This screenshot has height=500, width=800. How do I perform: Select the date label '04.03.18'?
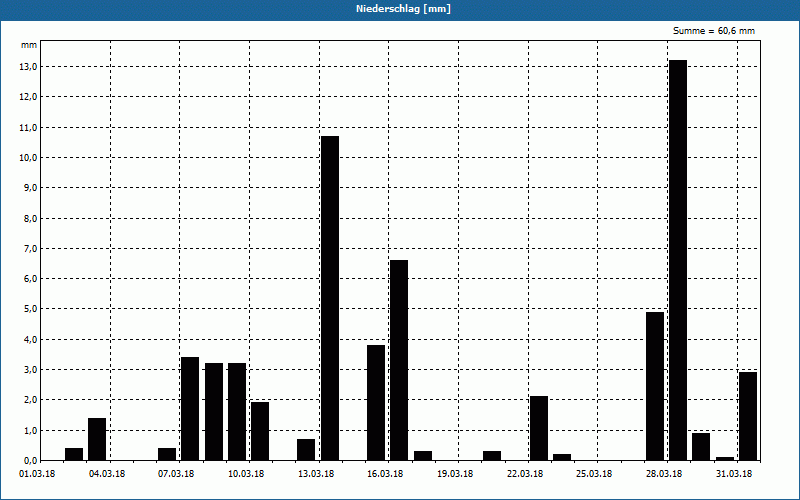point(106,474)
